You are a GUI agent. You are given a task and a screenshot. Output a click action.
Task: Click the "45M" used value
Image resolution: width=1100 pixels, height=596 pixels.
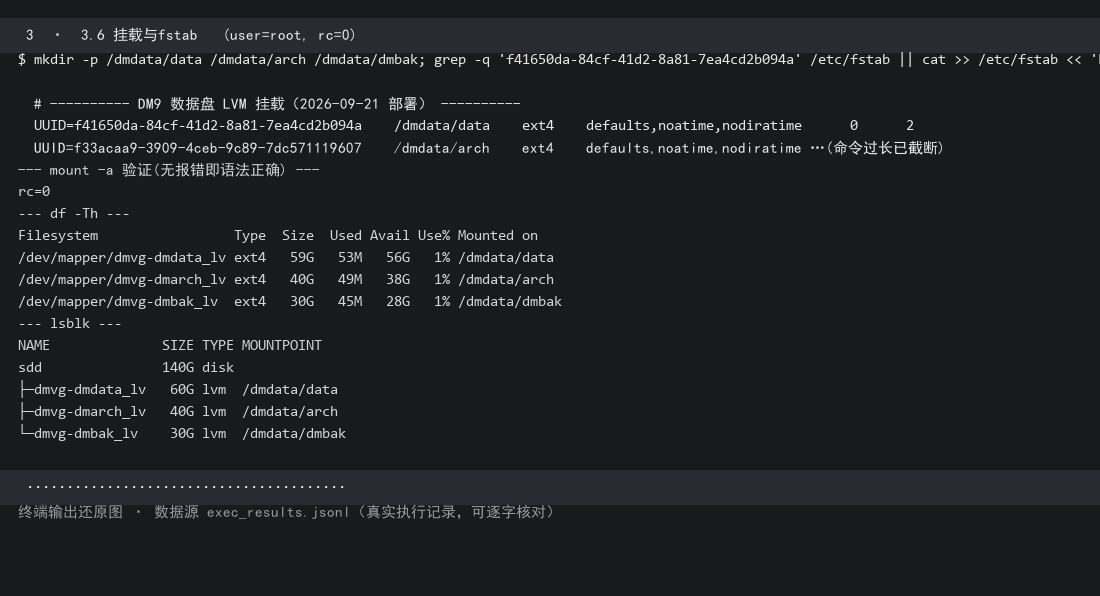tap(350, 302)
